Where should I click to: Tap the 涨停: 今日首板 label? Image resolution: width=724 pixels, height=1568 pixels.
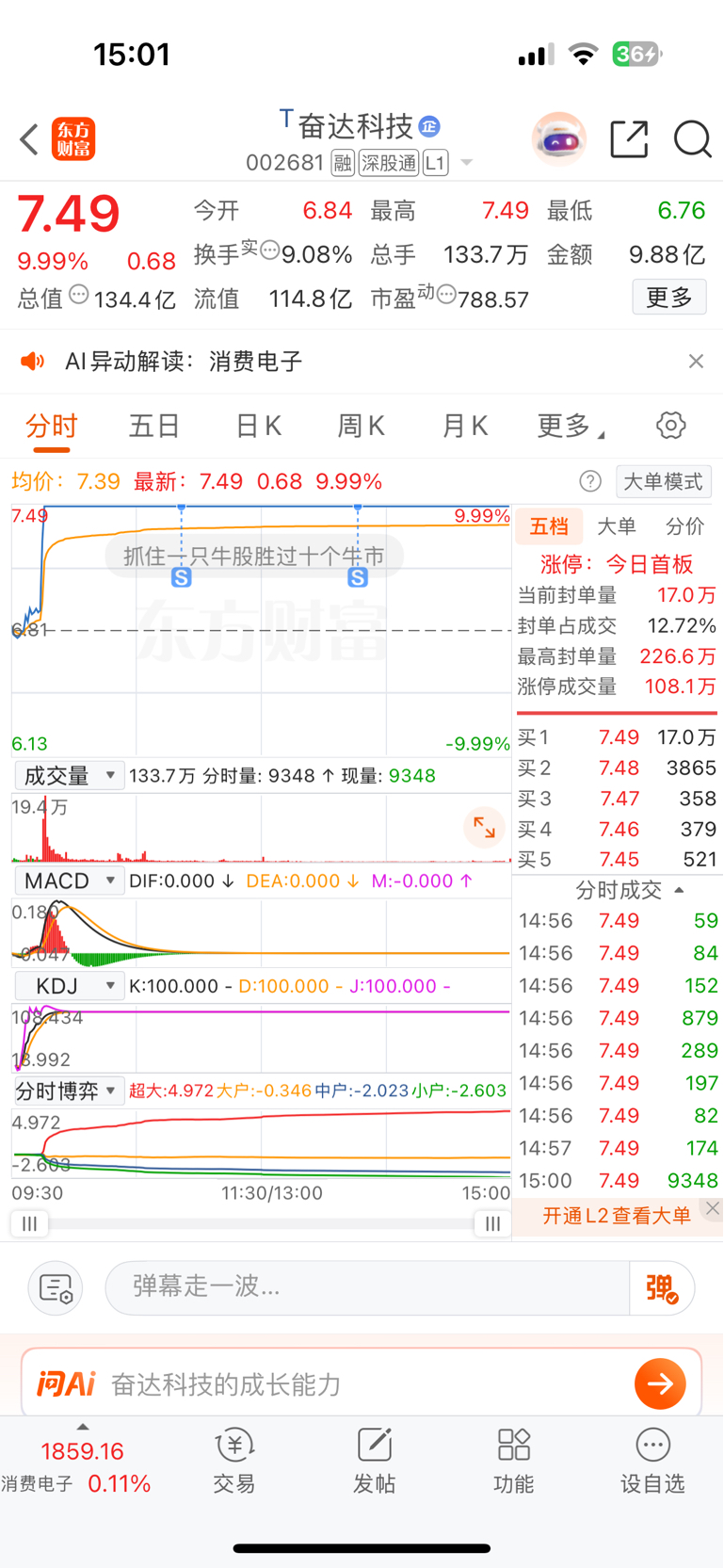pyautogui.click(x=617, y=564)
